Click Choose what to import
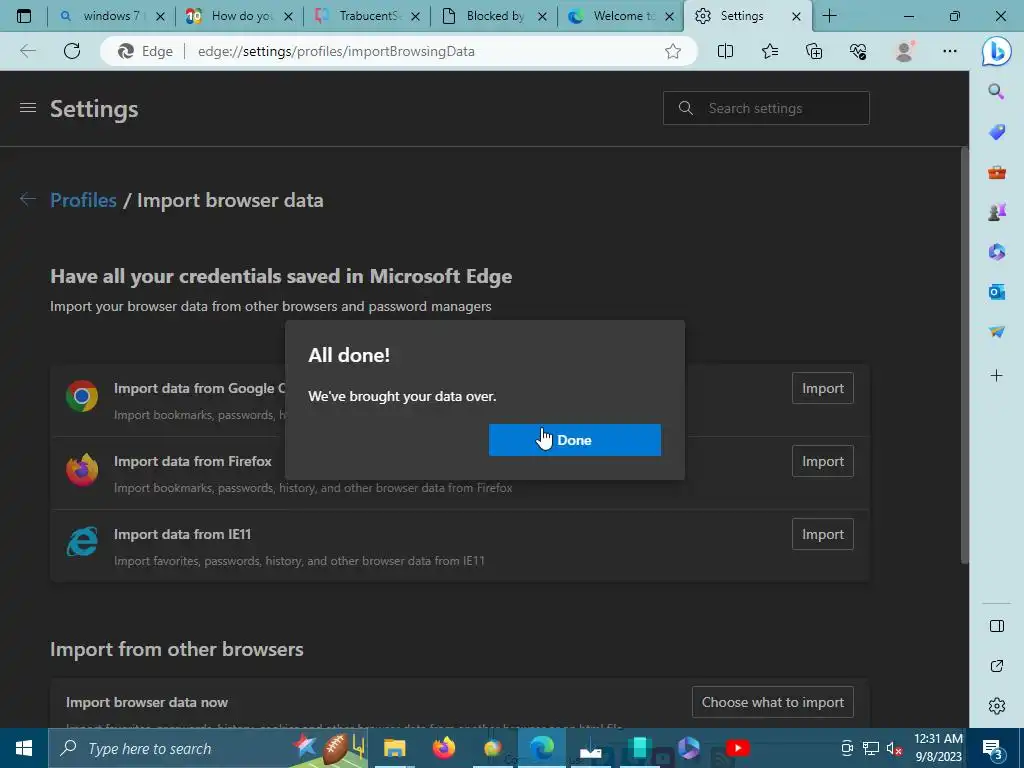 pos(773,703)
